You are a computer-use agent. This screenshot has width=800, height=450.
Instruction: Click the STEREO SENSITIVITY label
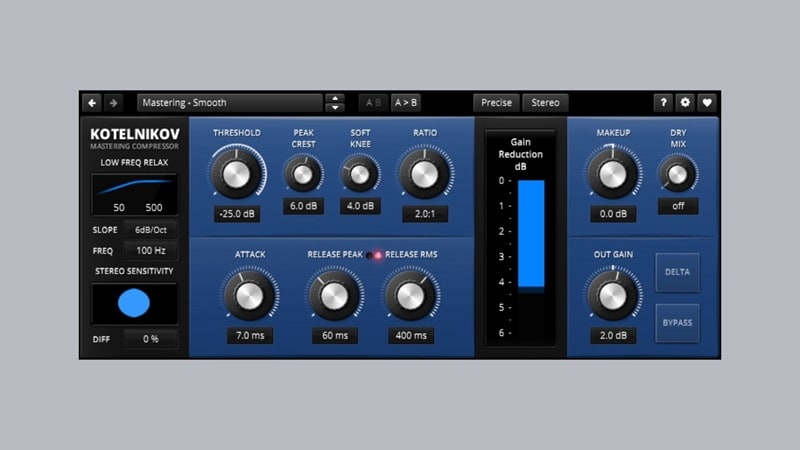[x=134, y=271]
